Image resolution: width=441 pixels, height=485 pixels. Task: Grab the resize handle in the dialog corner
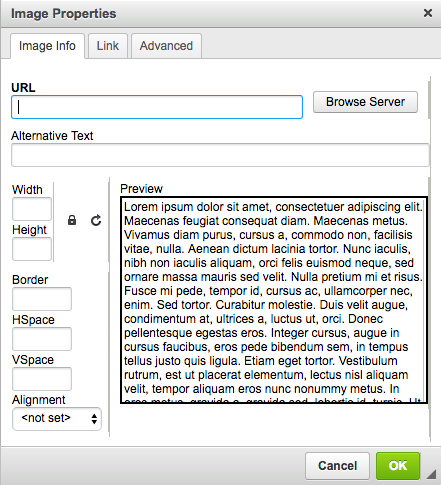[432, 474]
